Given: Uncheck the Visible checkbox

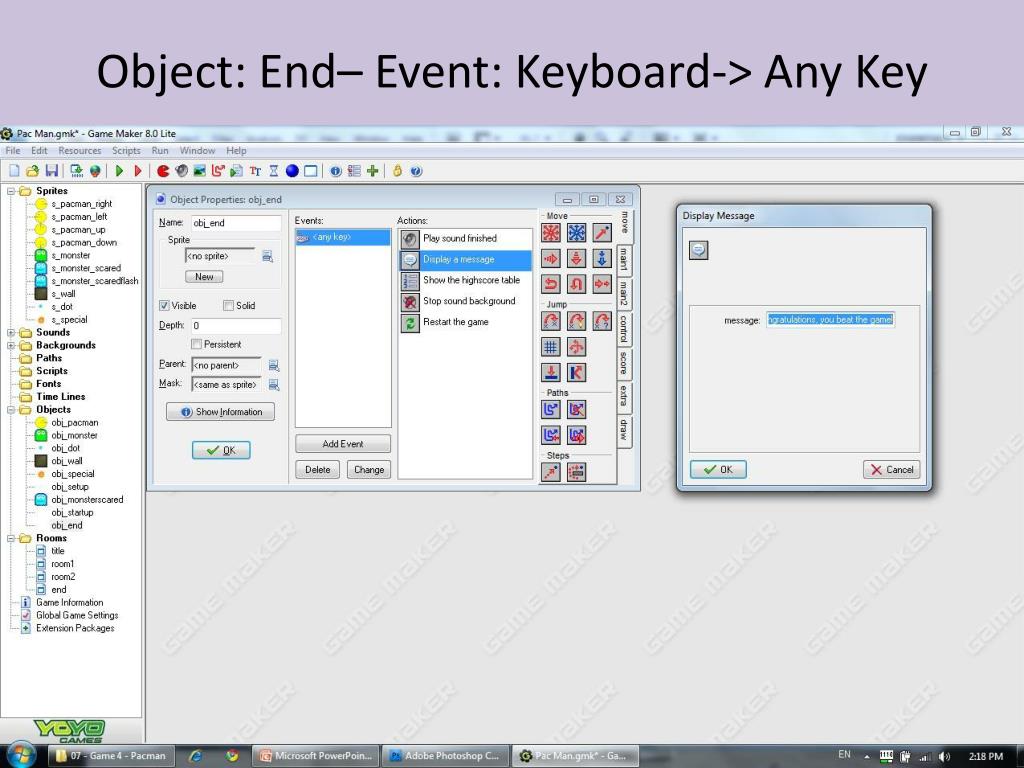Looking at the screenshot, I should [165, 306].
